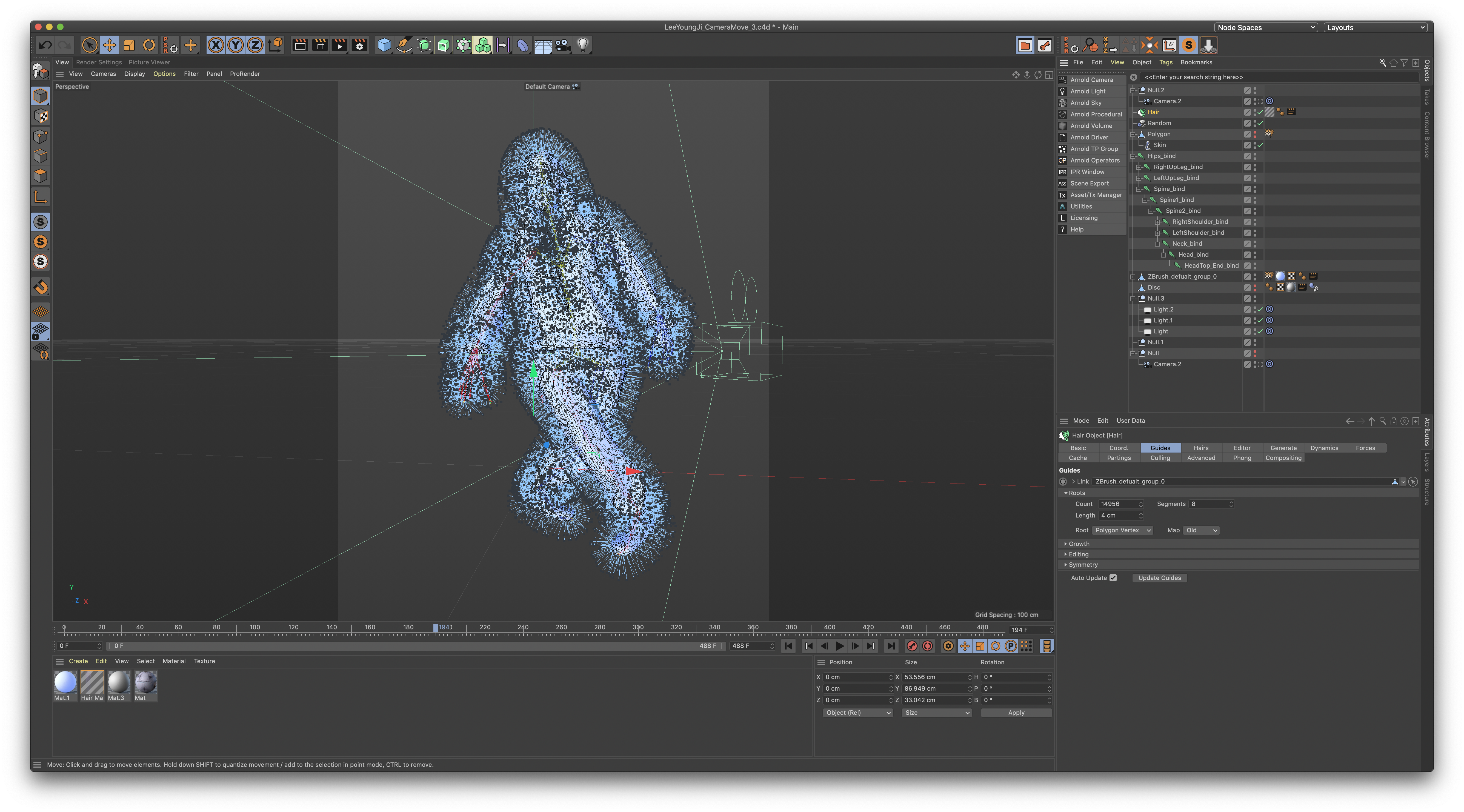Add a Cube primitive object
The height and width of the screenshot is (812, 1464).
click(384, 45)
